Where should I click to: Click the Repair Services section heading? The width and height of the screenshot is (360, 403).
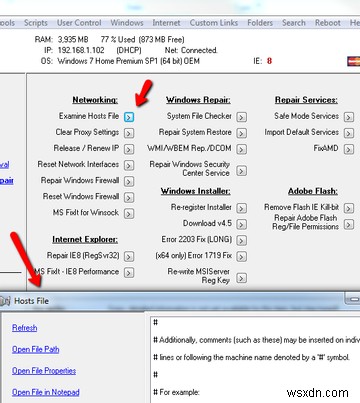pyautogui.click(x=306, y=100)
